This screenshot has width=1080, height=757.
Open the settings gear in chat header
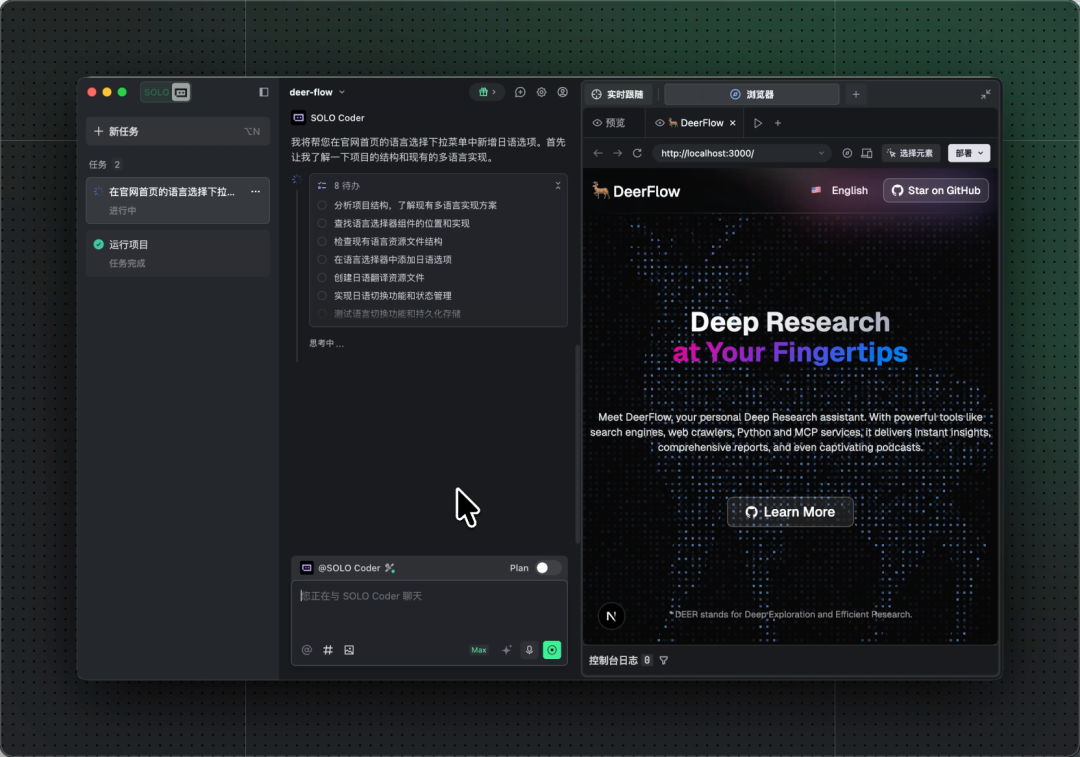pos(541,92)
